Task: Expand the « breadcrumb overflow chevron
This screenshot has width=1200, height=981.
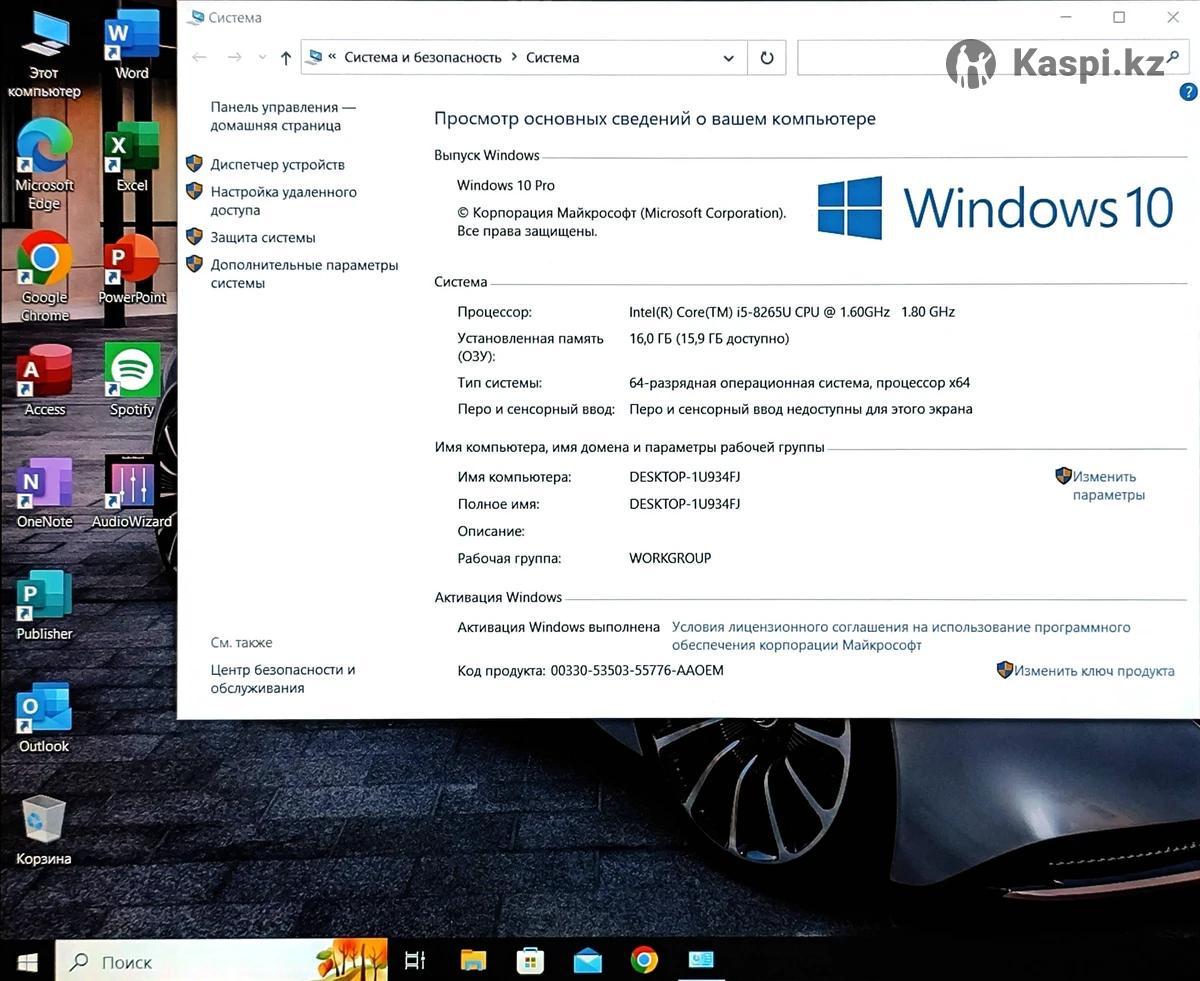Action: (x=332, y=58)
